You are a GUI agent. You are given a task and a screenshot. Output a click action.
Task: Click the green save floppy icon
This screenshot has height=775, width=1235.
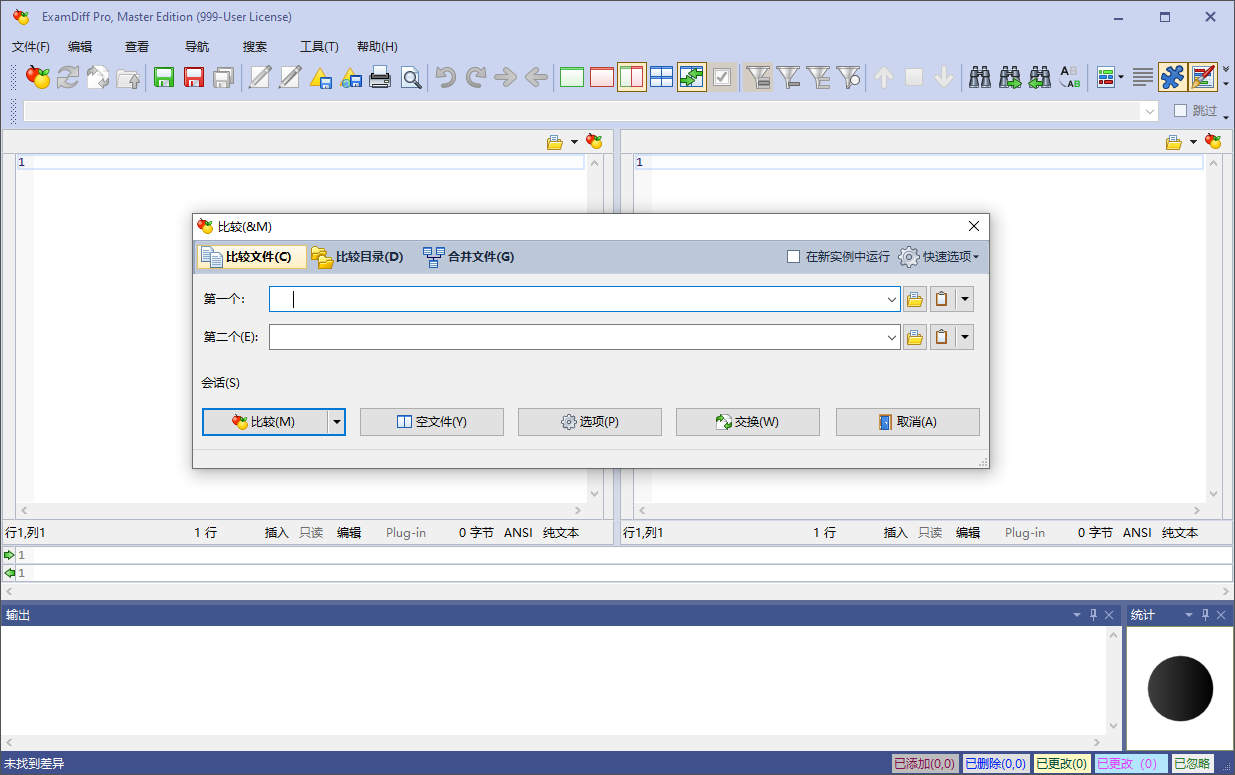point(164,77)
